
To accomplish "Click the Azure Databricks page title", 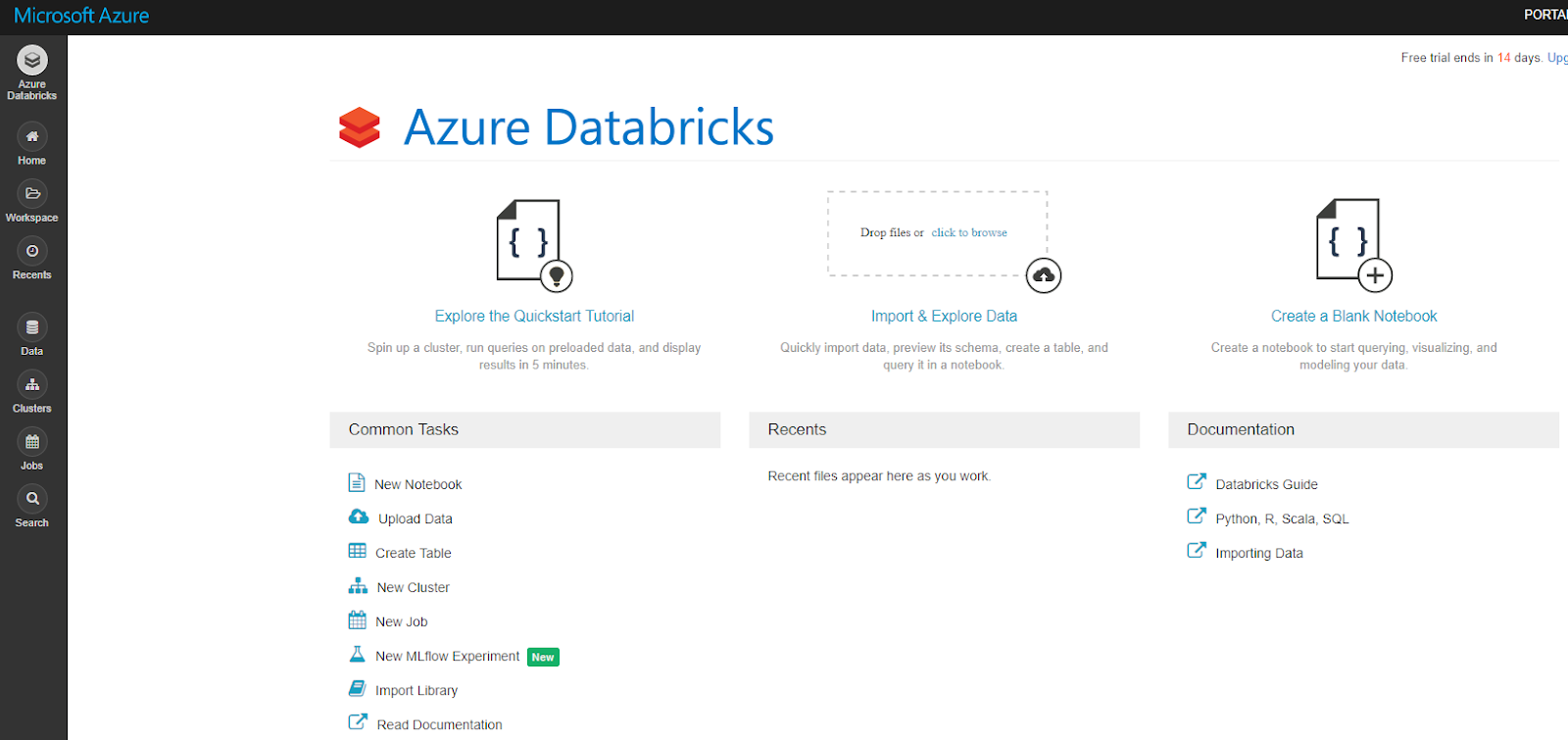I will pyautogui.click(x=589, y=127).
